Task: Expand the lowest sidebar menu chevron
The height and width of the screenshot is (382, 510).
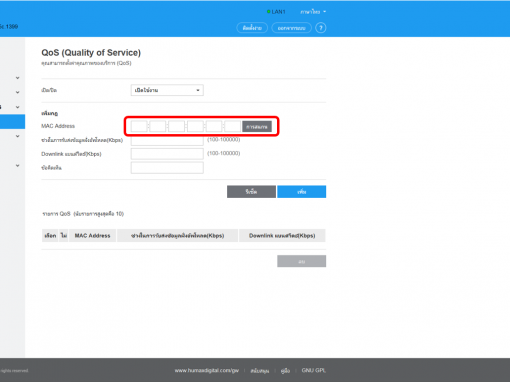Action: 18,165
